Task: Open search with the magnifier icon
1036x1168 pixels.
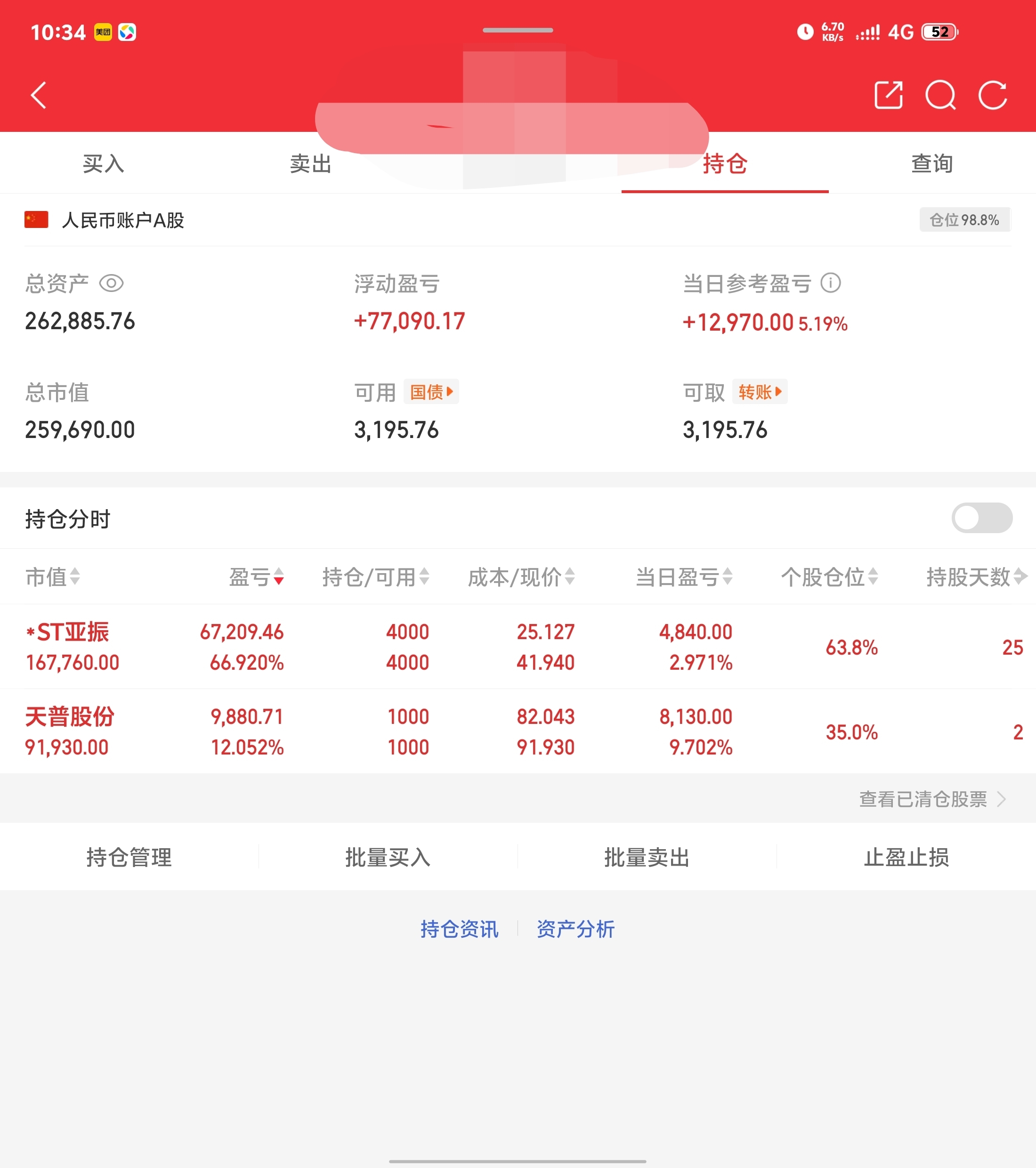Action: (940, 95)
